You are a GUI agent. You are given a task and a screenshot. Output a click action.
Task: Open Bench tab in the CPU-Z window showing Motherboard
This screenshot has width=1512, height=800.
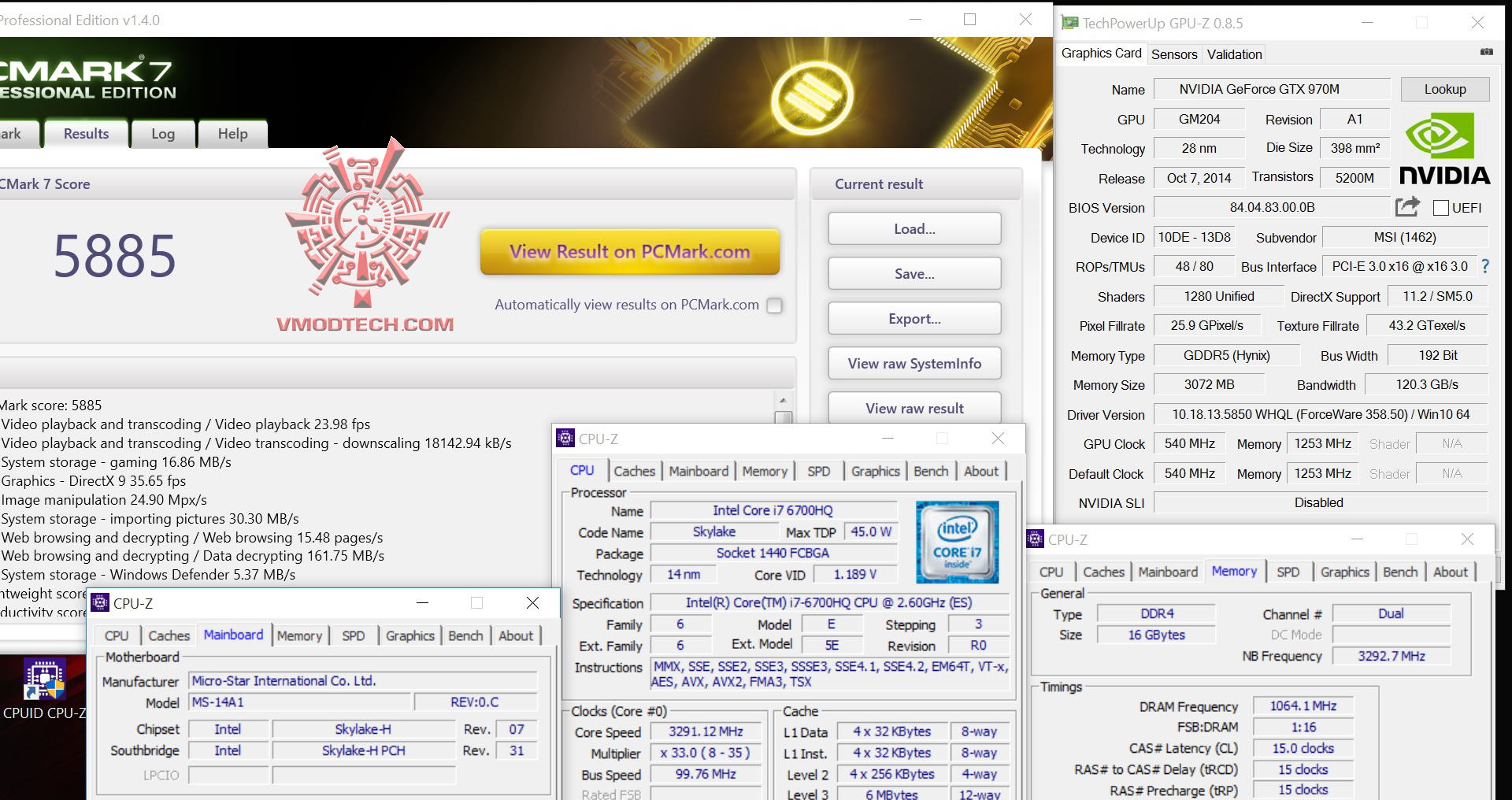465,635
